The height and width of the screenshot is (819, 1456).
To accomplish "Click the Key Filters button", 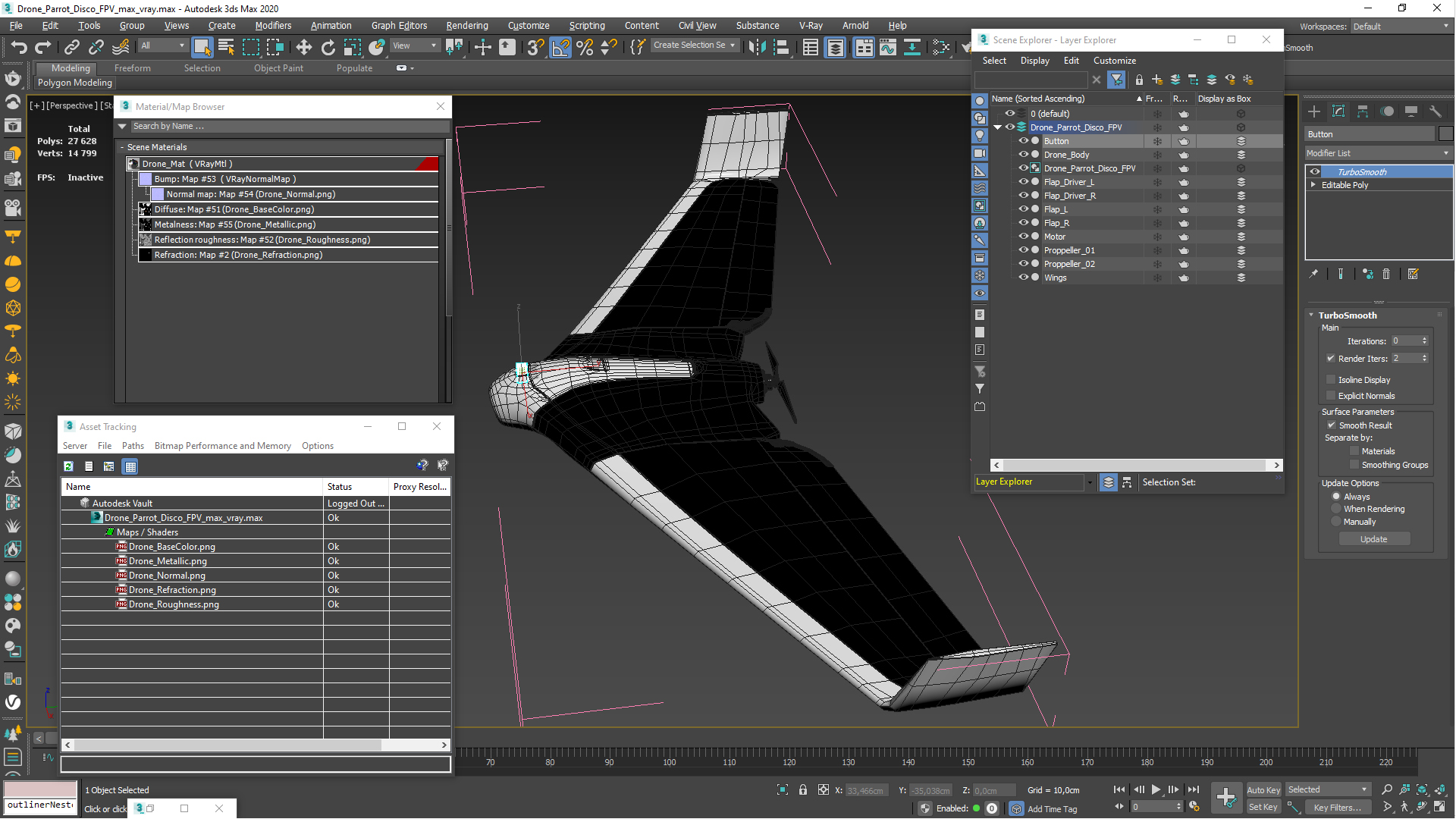I will click(x=1336, y=808).
